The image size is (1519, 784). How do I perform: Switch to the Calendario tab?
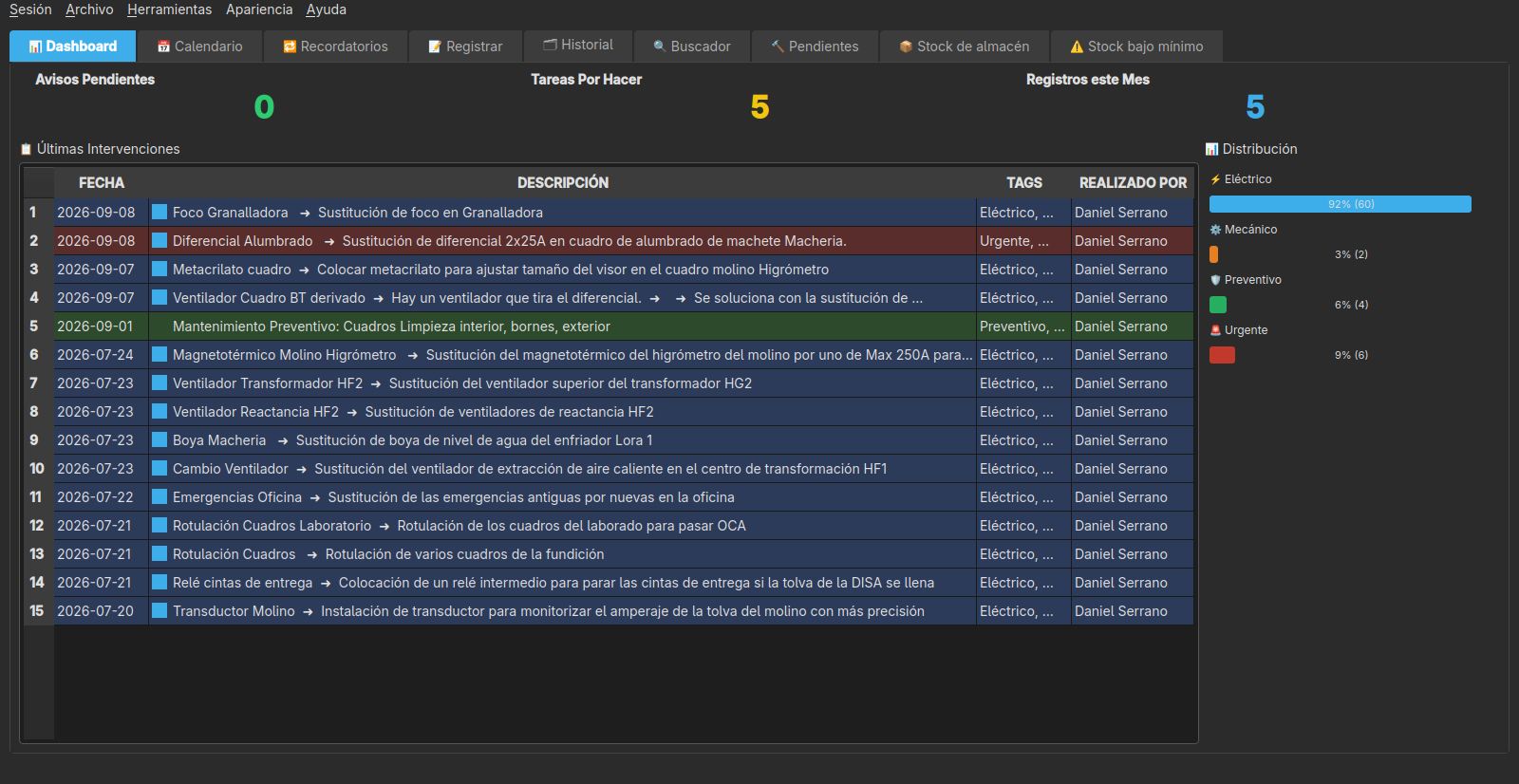(x=199, y=47)
